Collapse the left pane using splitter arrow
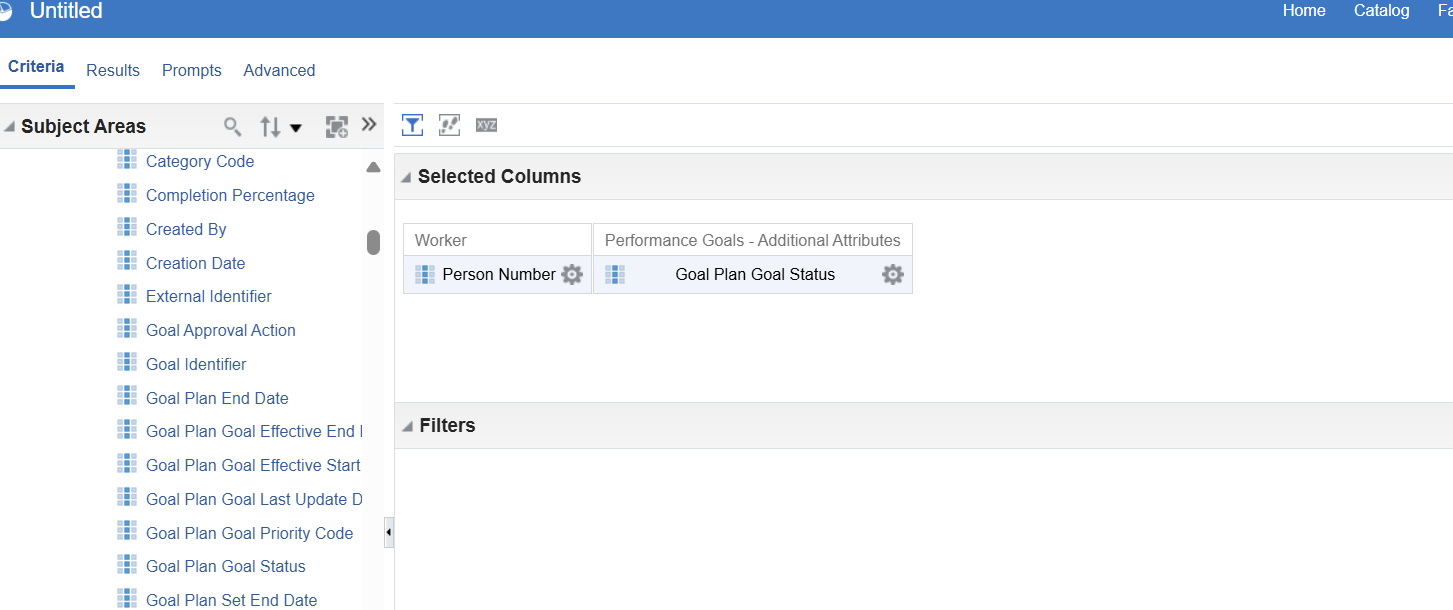 (x=389, y=533)
